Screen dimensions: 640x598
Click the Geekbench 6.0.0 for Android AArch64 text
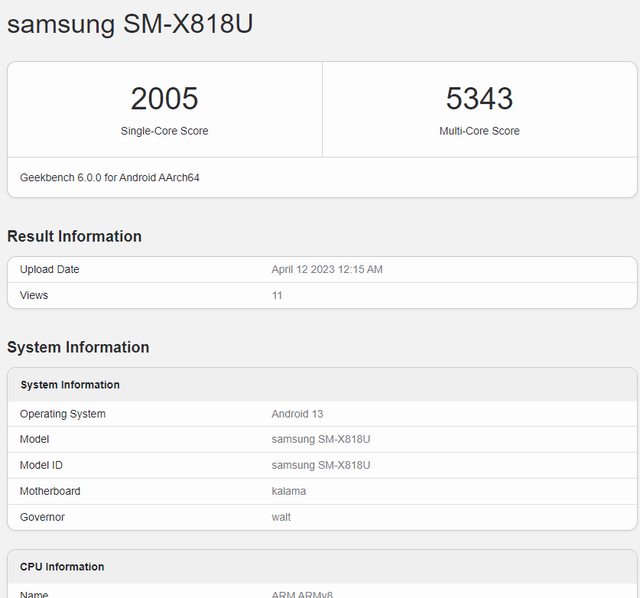(110, 177)
